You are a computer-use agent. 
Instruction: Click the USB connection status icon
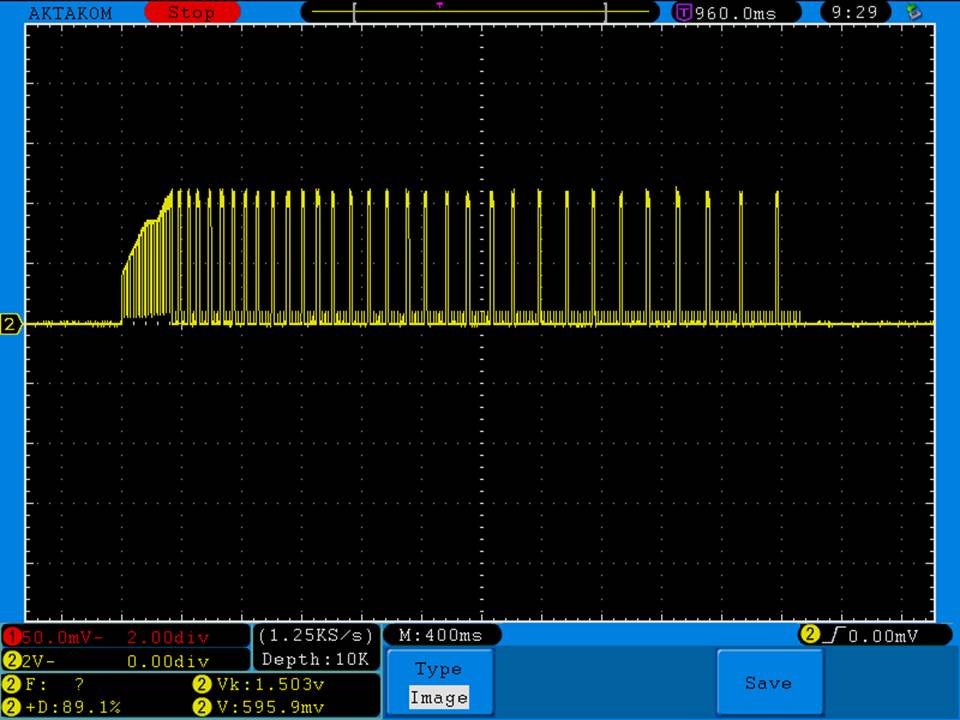[x=912, y=13]
